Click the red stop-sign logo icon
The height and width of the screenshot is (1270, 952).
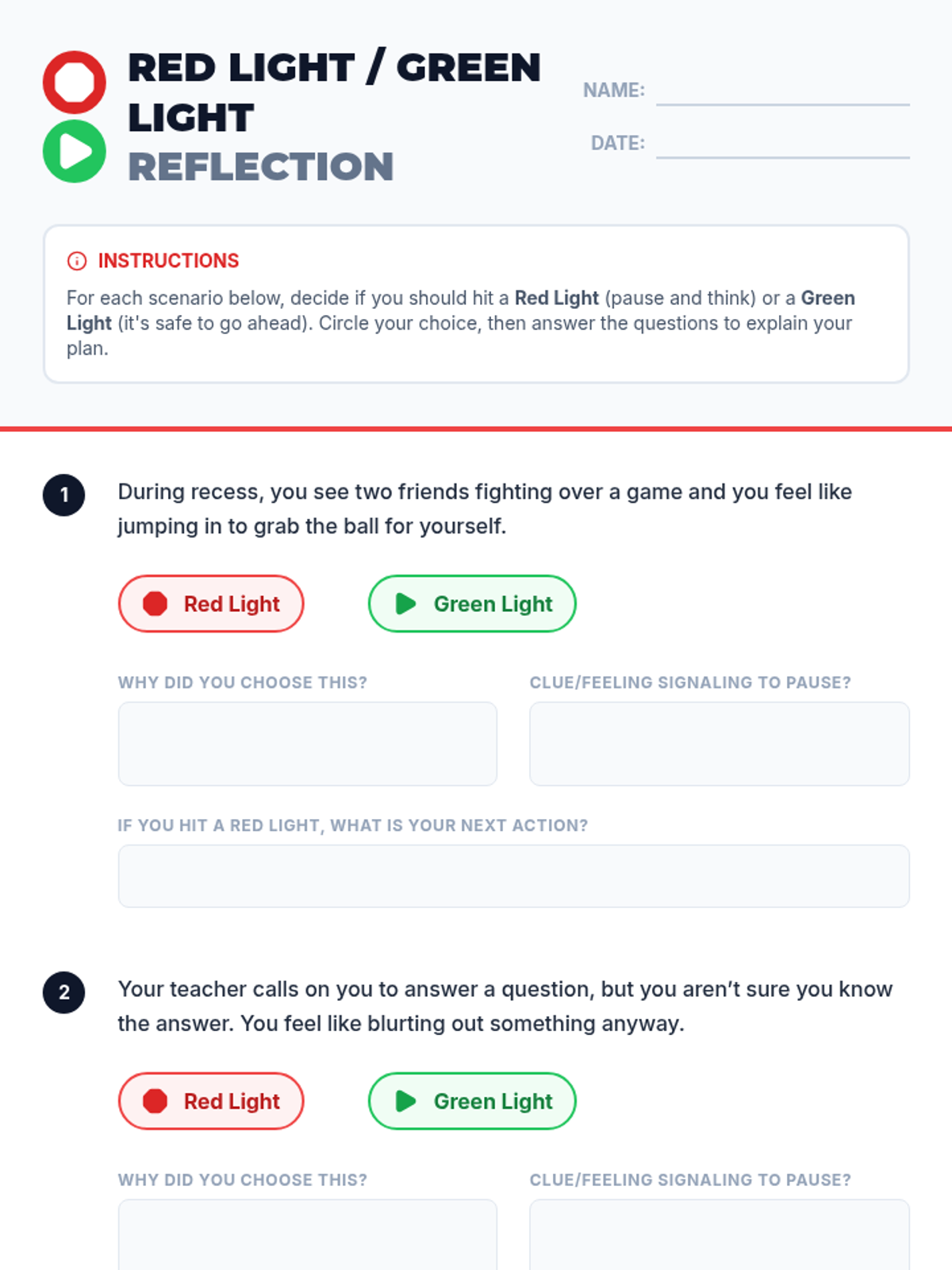point(75,83)
